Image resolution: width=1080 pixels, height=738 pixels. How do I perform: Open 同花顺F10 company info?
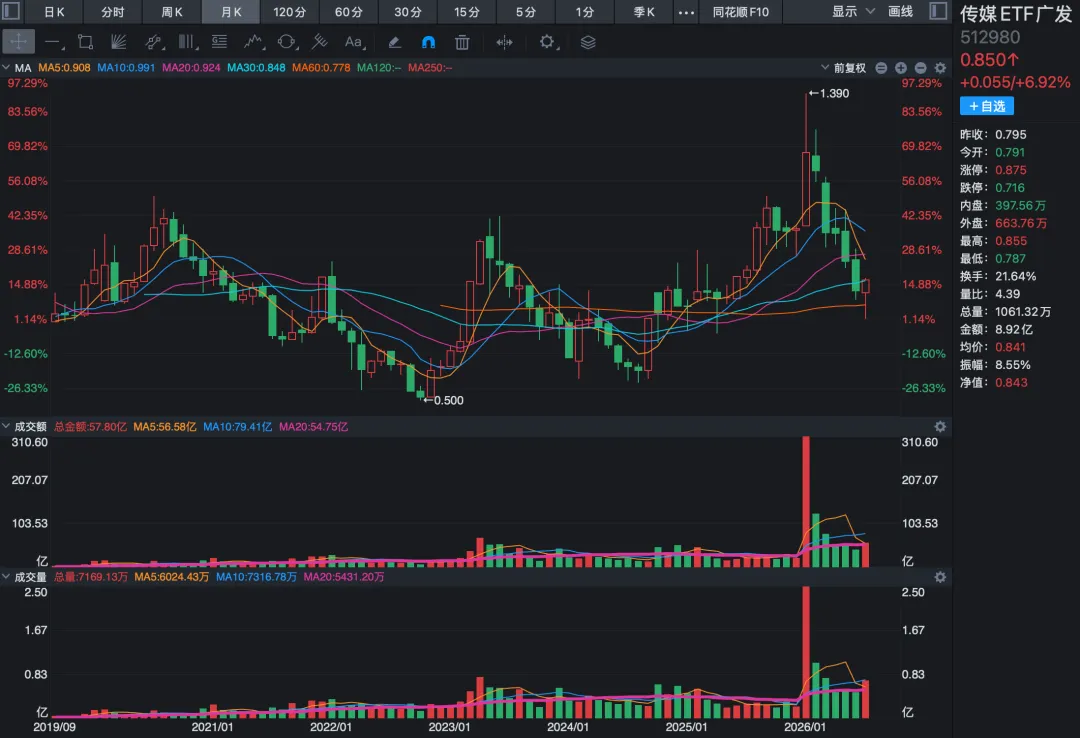click(740, 12)
